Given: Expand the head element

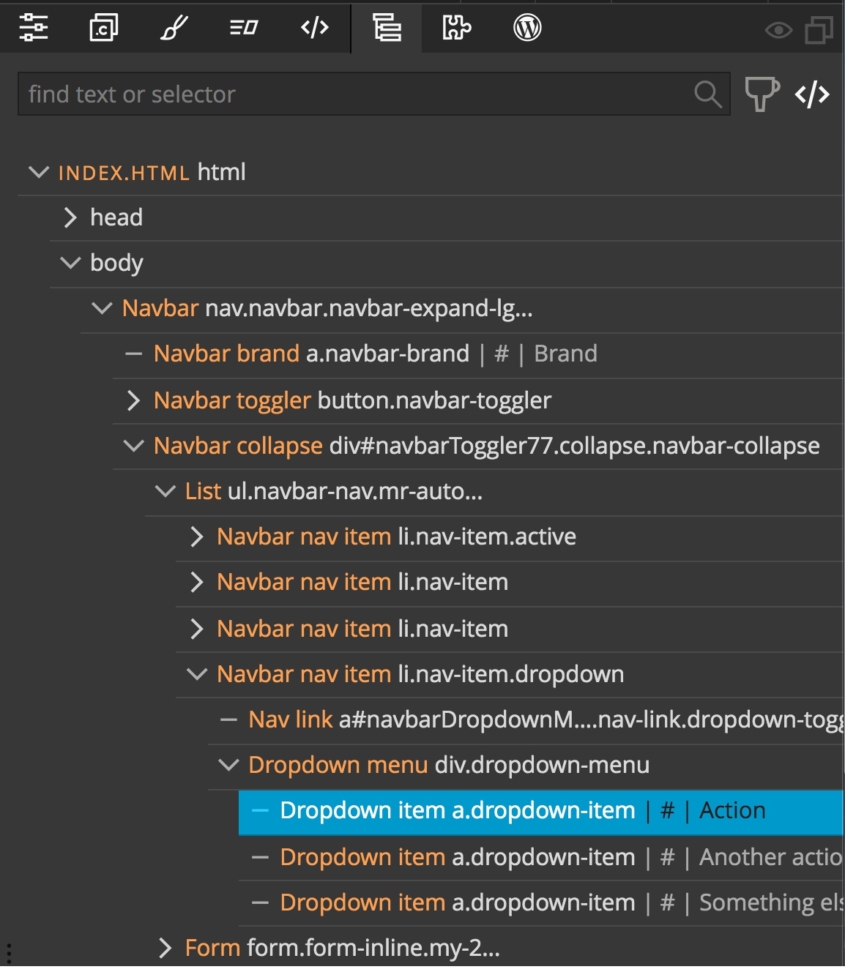Looking at the screenshot, I should point(68,216).
